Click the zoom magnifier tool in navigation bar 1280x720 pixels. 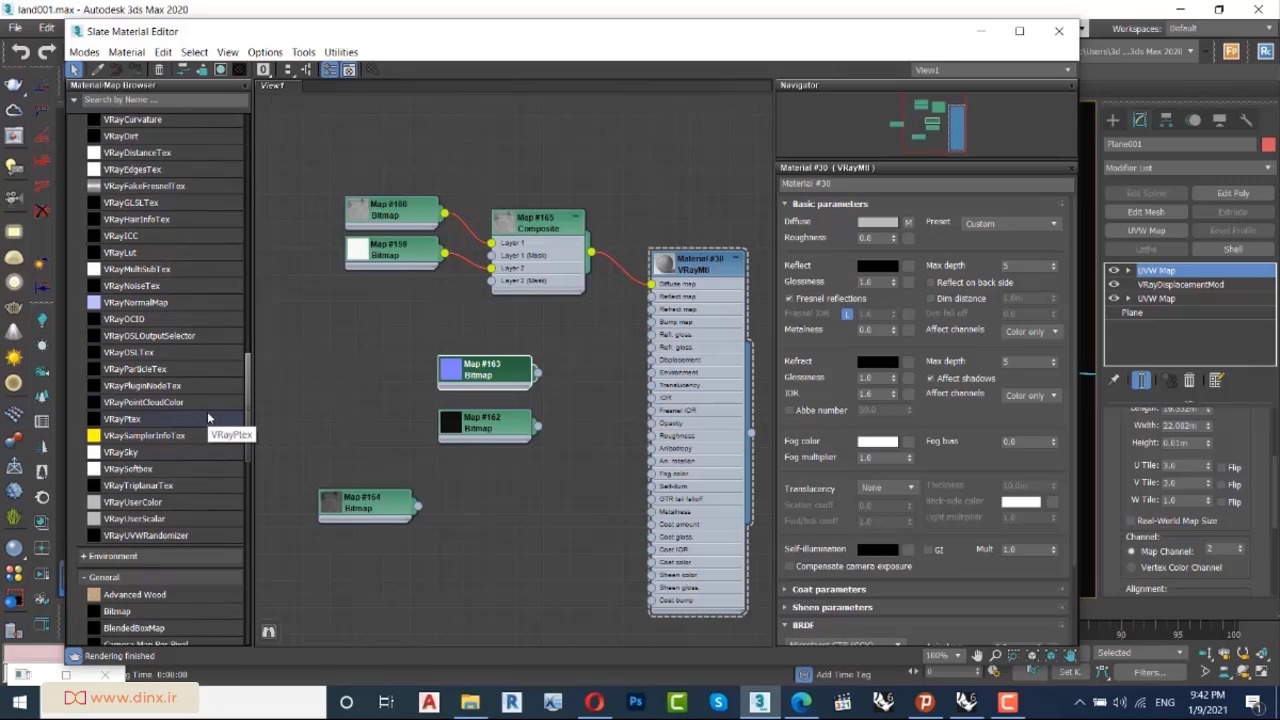click(x=995, y=656)
